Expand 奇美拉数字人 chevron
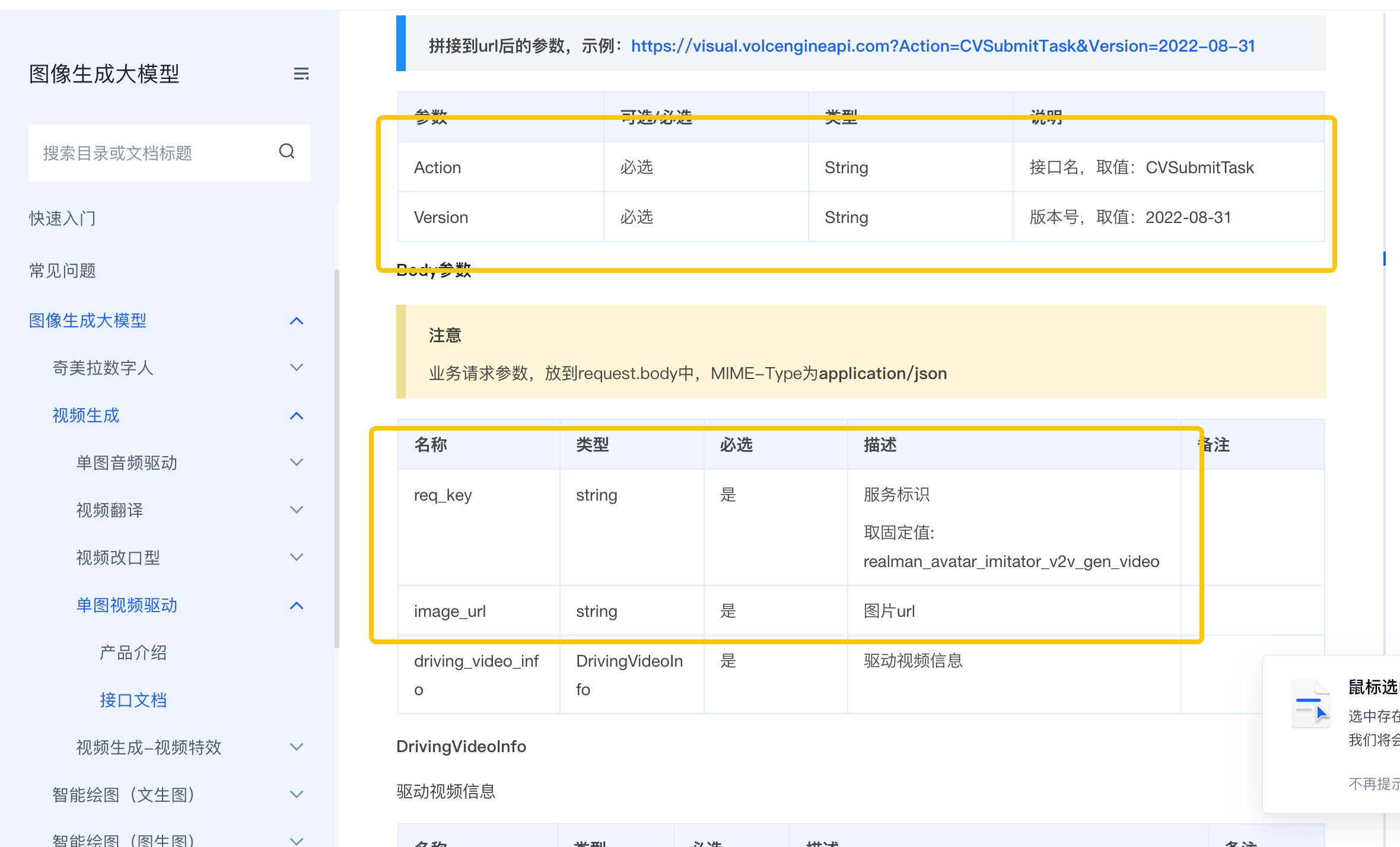 click(x=297, y=368)
